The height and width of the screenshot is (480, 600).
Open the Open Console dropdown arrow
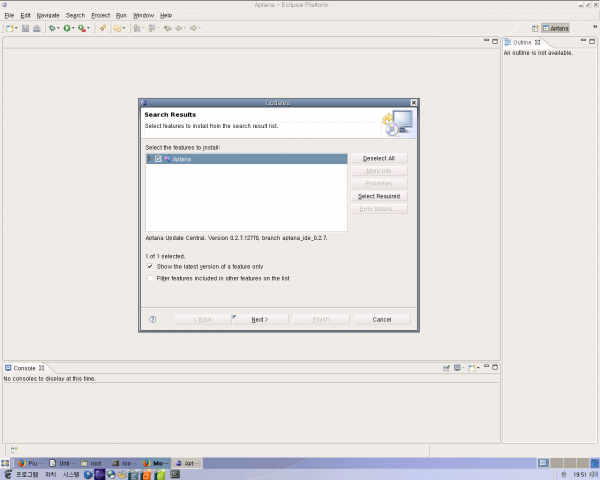tap(478, 368)
